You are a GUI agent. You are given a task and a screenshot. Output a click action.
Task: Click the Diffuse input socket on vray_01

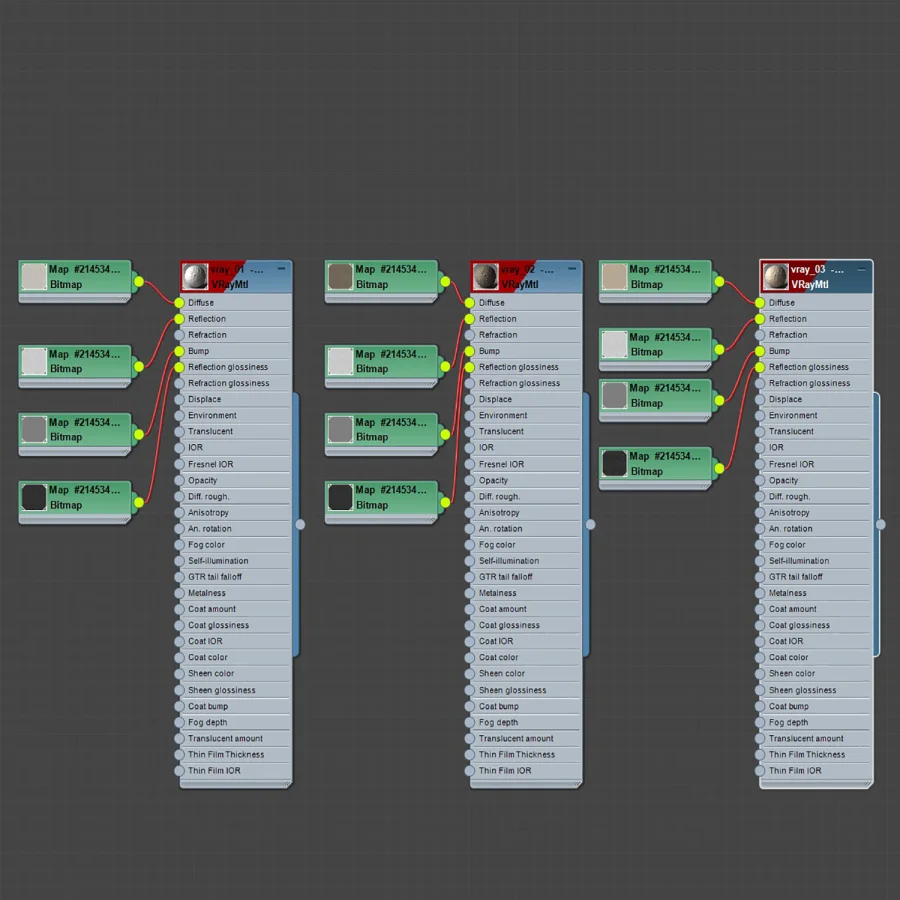pos(179,302)
